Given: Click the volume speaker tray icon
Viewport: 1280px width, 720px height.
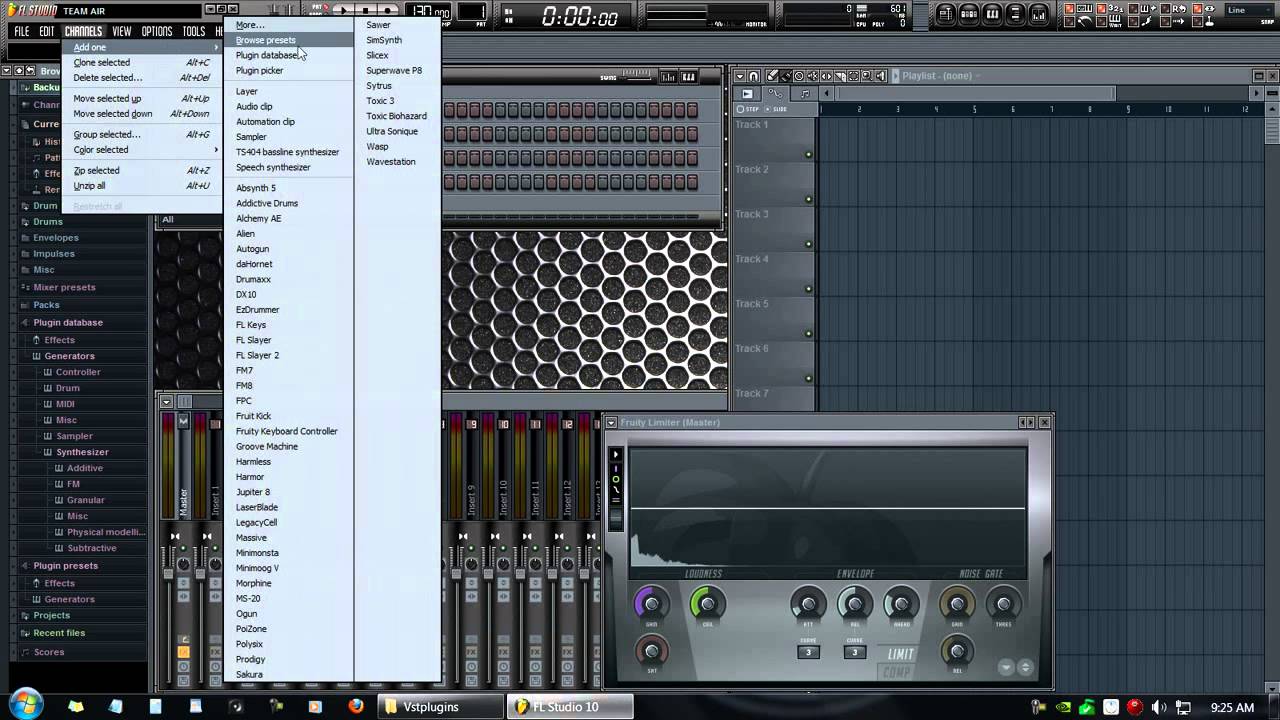Looking at the screenshot, I should pos(1158,707).
